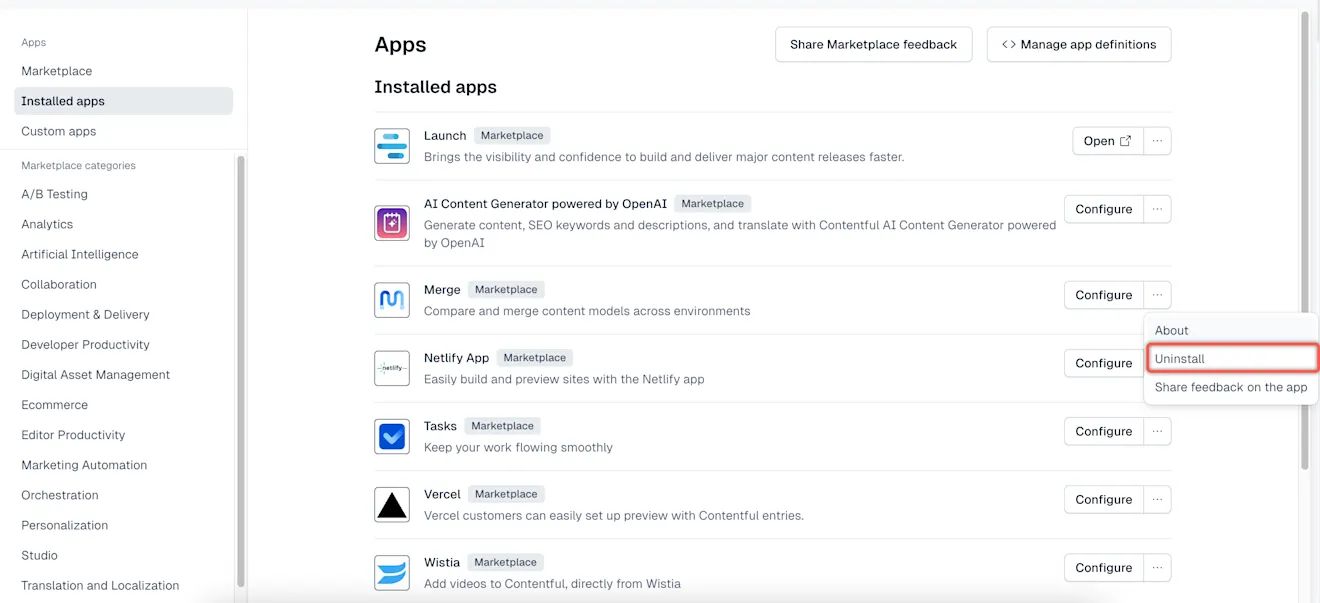Click the Vercel triangle icon
This screenshot has width=1320, height=603.
(392, 504)
